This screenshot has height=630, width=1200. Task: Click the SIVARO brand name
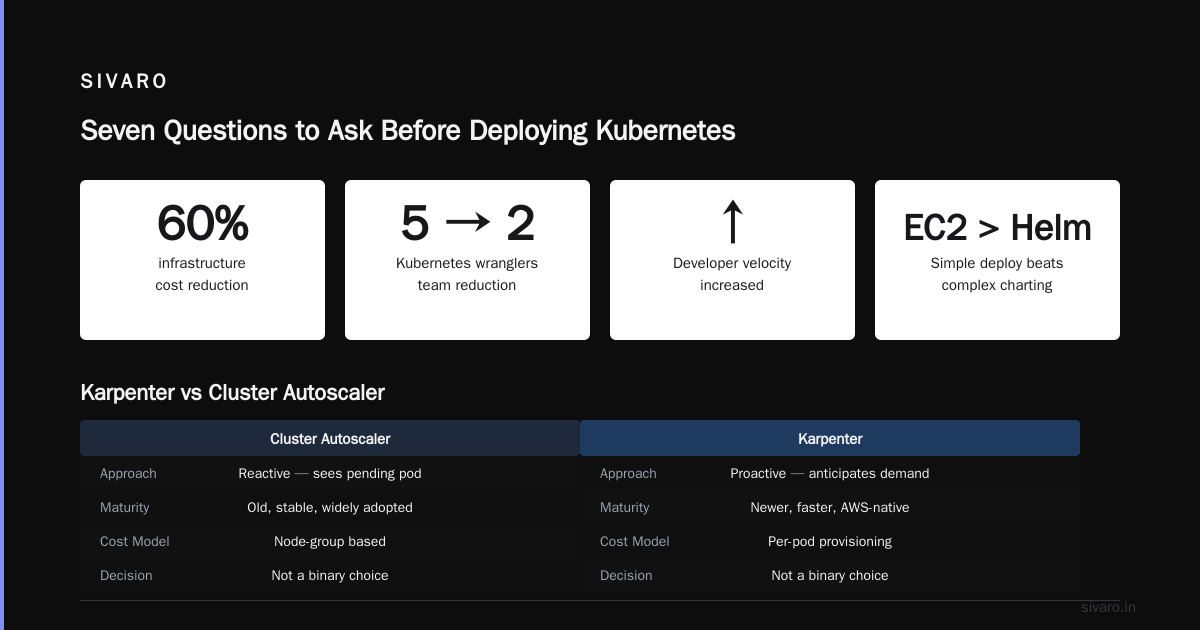tap(124, 82)
